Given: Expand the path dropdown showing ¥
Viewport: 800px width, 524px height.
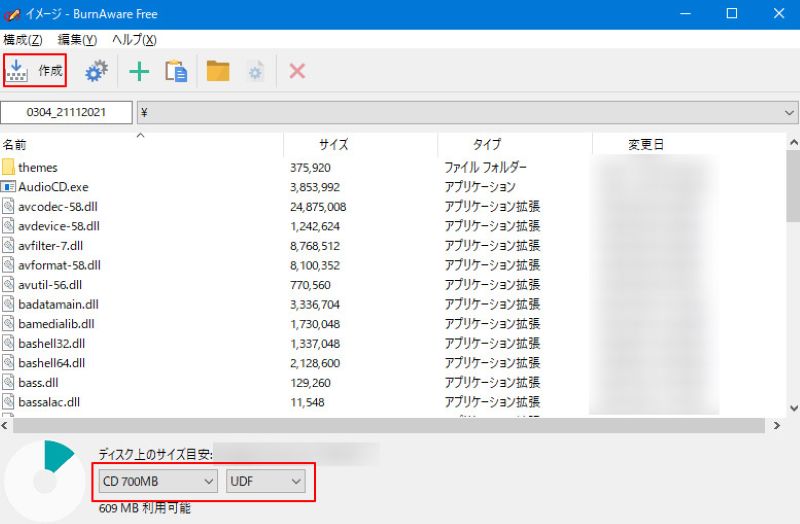Looking at the screenshot, I should pos(789,113).
